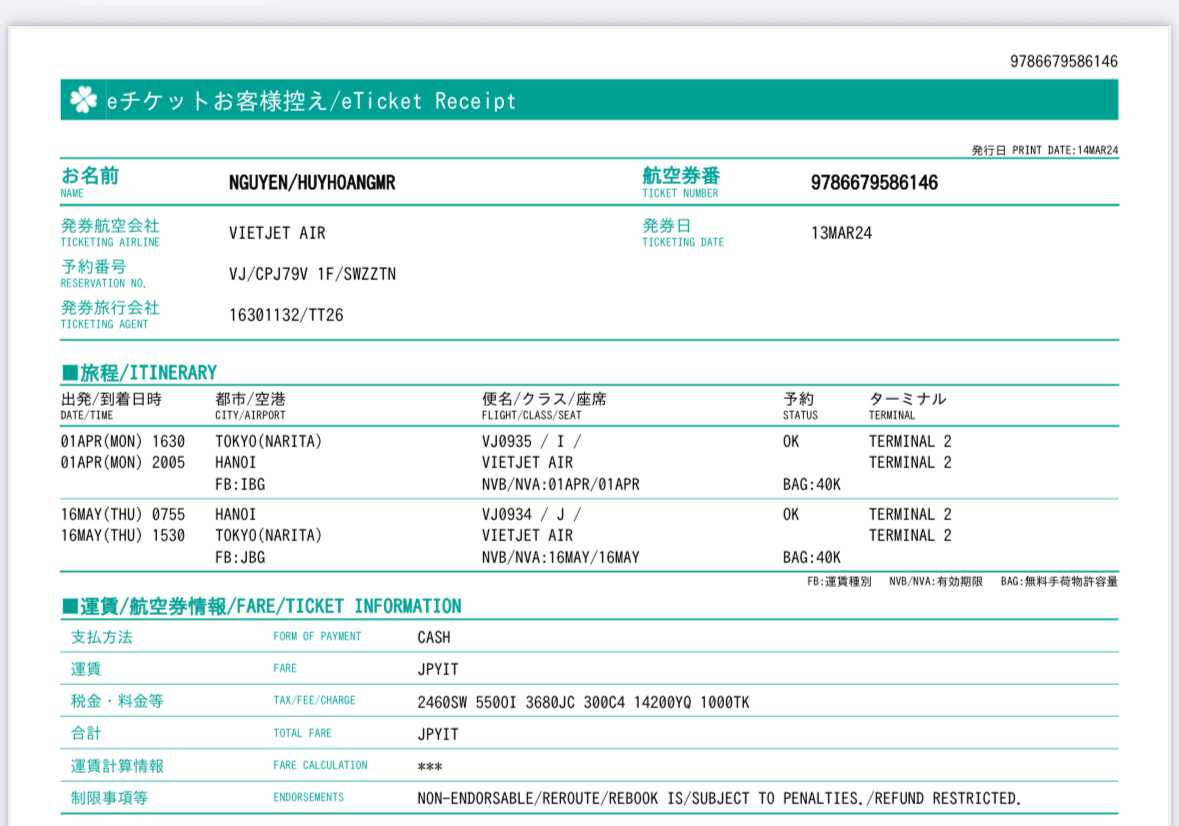
Task: Click the tax/fee/charge breakdown line
Action: [x=583, y=702]
